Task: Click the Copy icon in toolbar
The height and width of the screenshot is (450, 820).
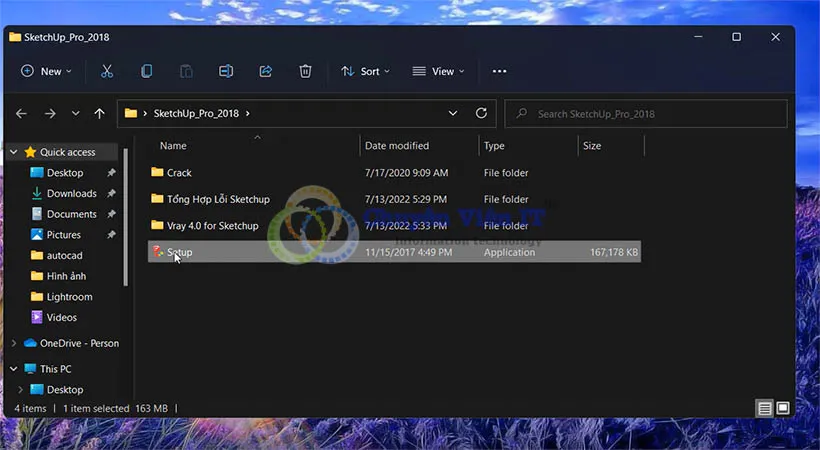Action: pos(147,71)
